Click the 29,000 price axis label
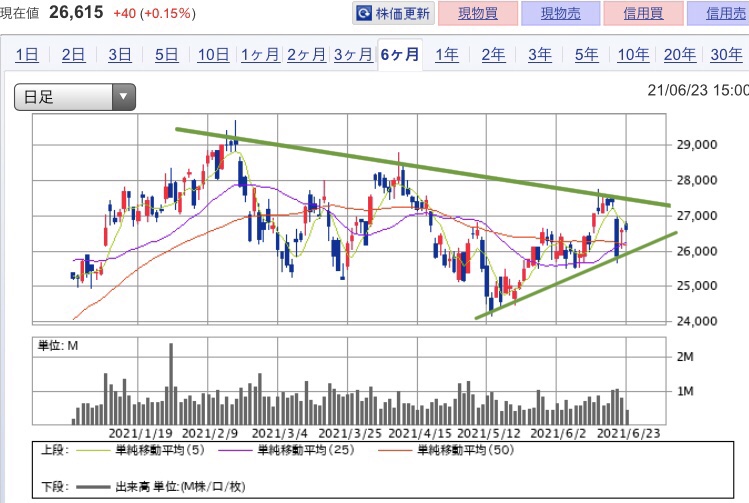Screen dimensions: 749x503 tap(697, 145)
